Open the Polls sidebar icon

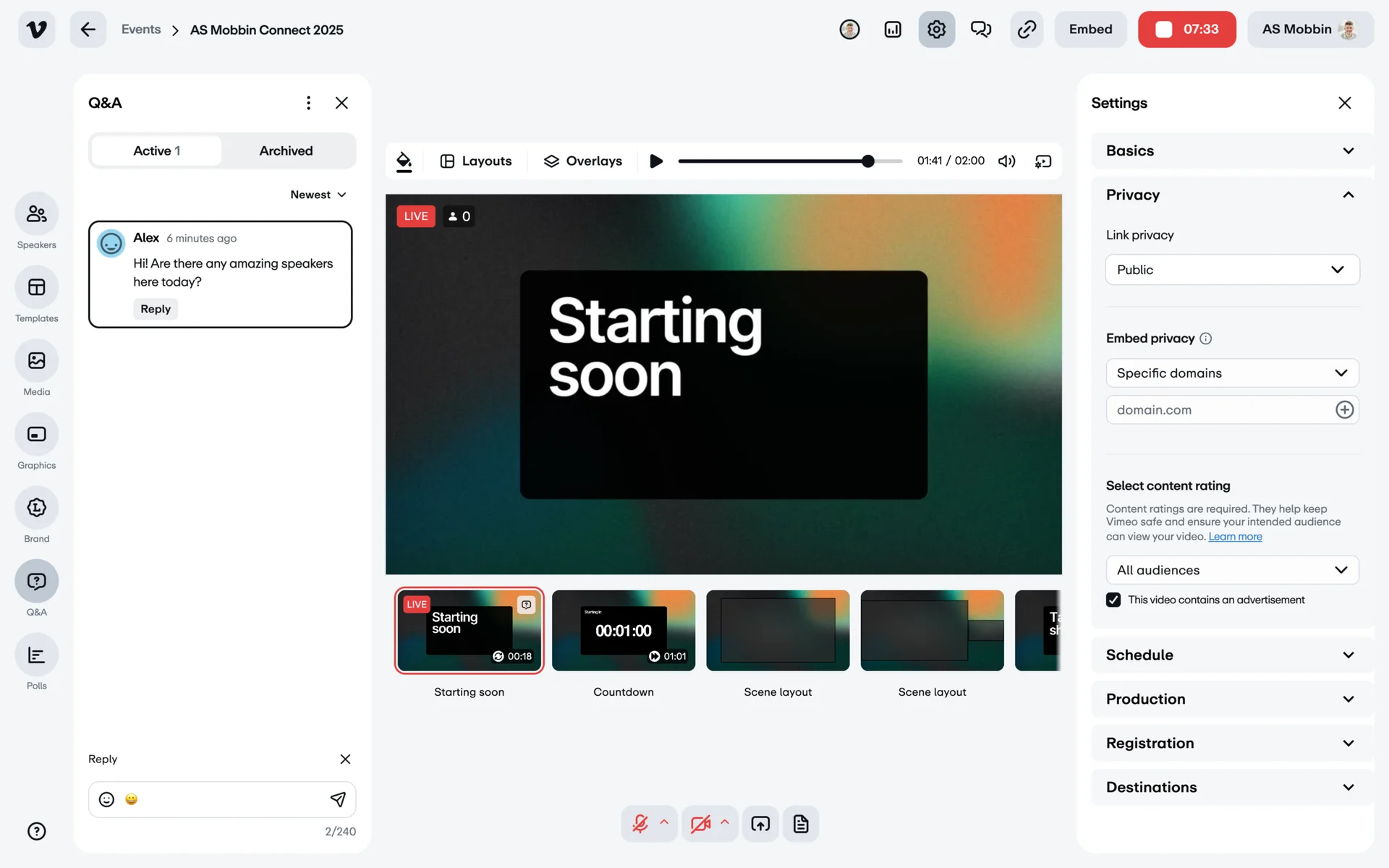[x=36, y=655]
